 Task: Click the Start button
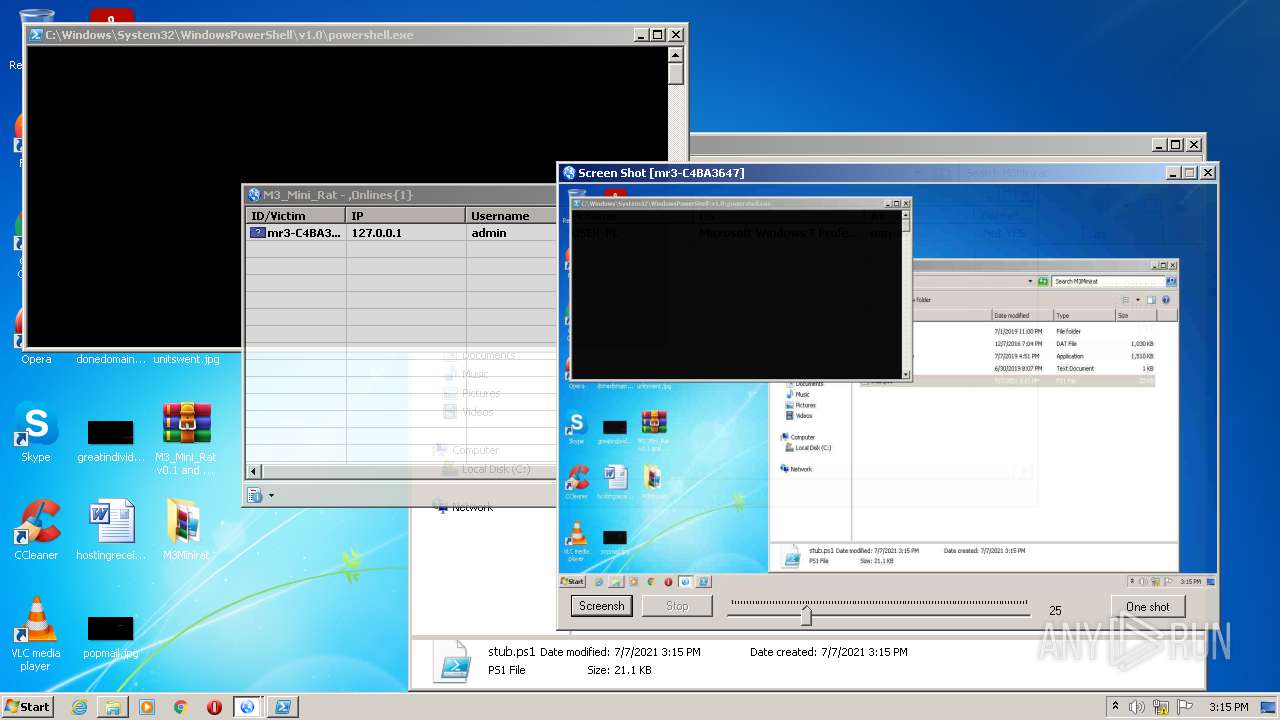click(x=28, y=707)
